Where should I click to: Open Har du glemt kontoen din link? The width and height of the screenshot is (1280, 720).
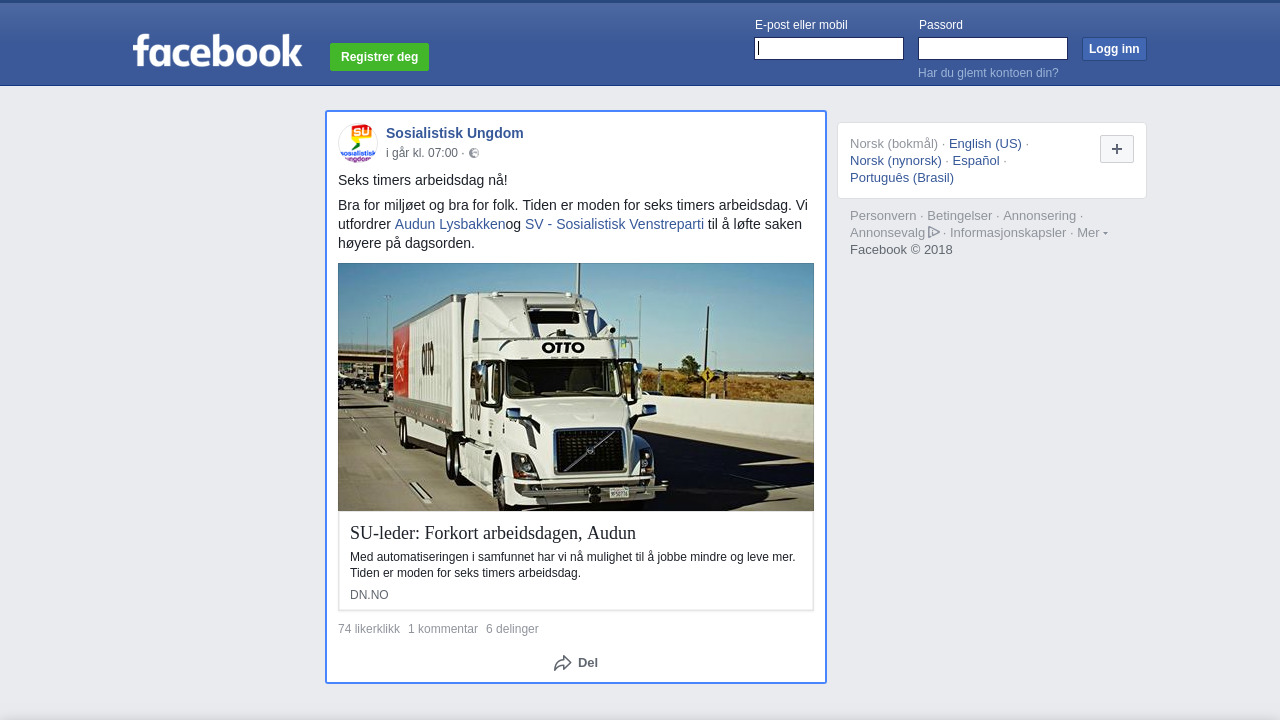coord(988,73)
